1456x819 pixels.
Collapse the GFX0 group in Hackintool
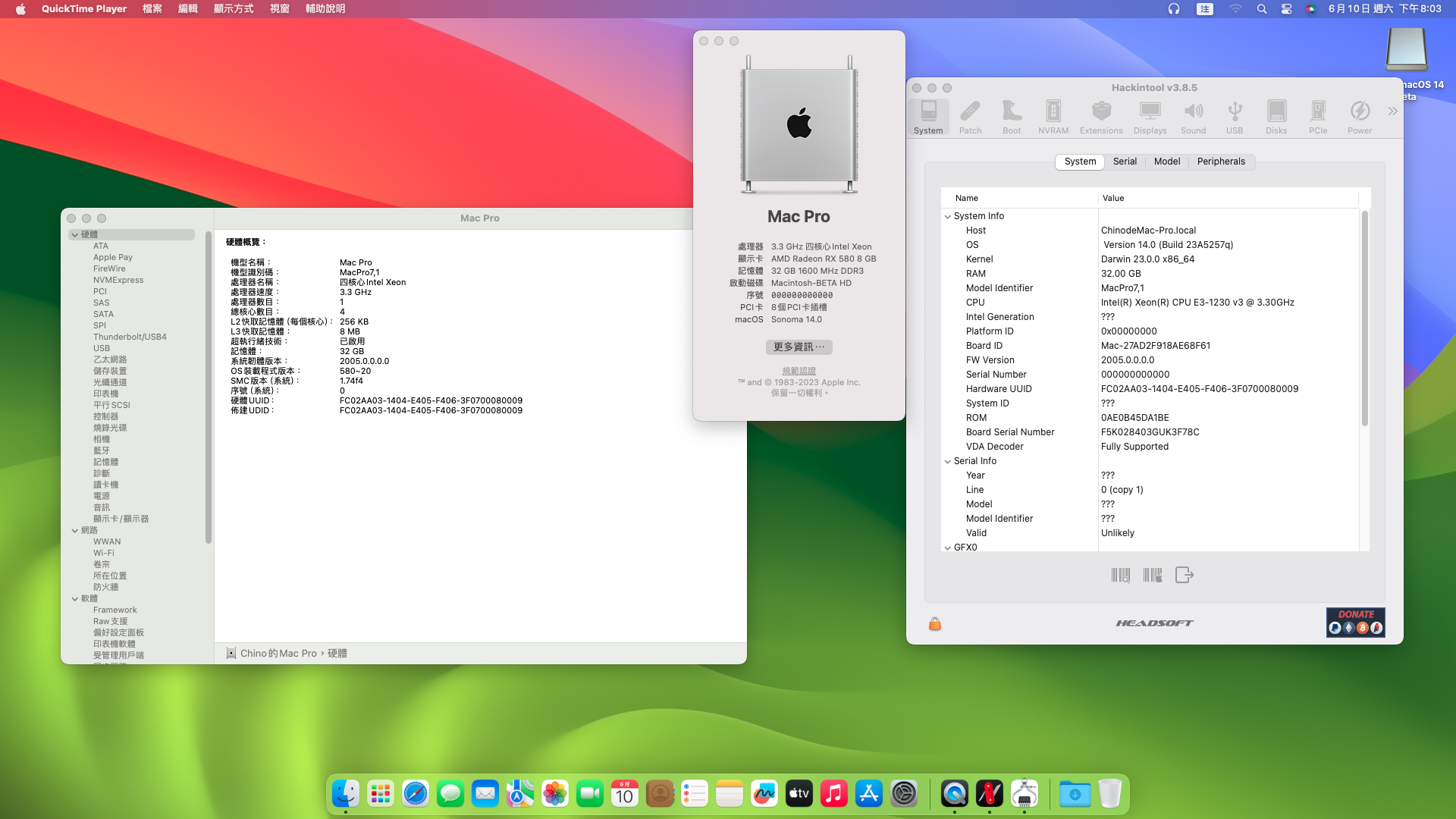(948, 548)
